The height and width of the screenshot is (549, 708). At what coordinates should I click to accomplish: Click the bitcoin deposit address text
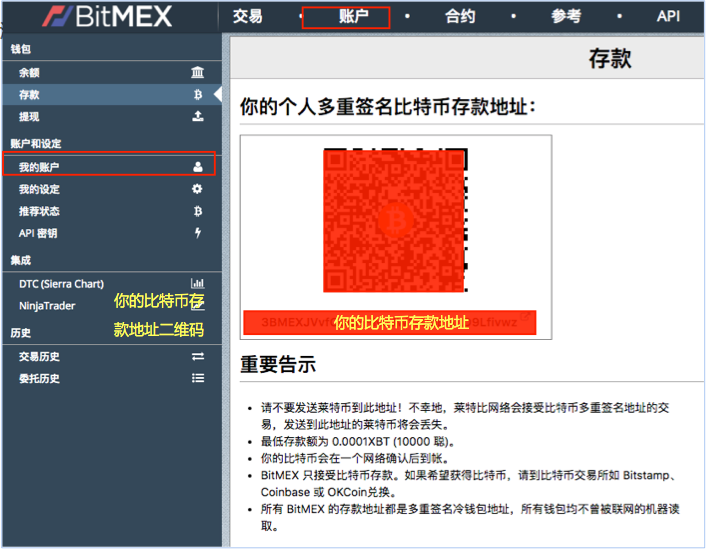pos(389,322)
